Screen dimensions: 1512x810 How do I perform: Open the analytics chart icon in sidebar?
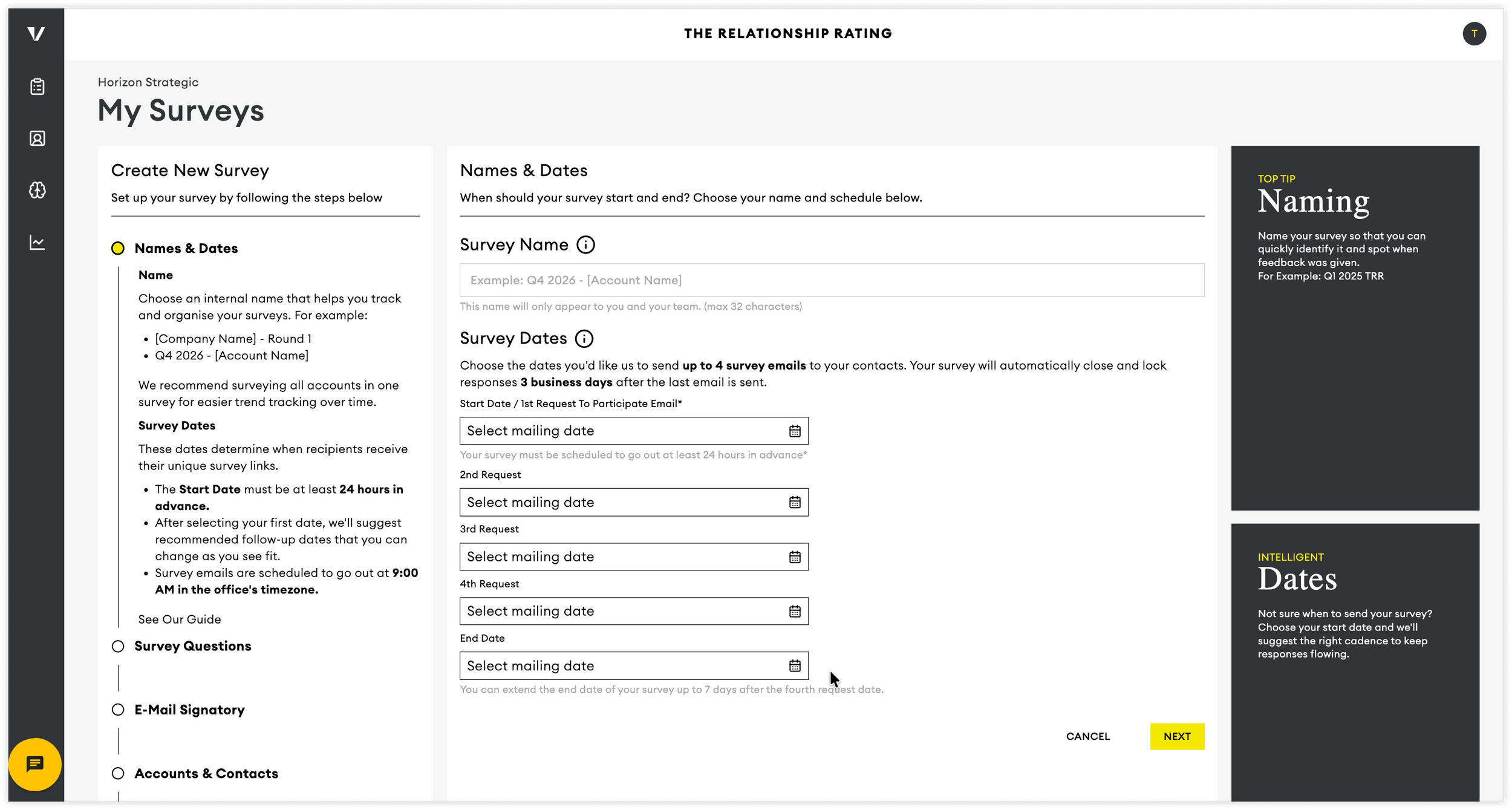(37, 243)
